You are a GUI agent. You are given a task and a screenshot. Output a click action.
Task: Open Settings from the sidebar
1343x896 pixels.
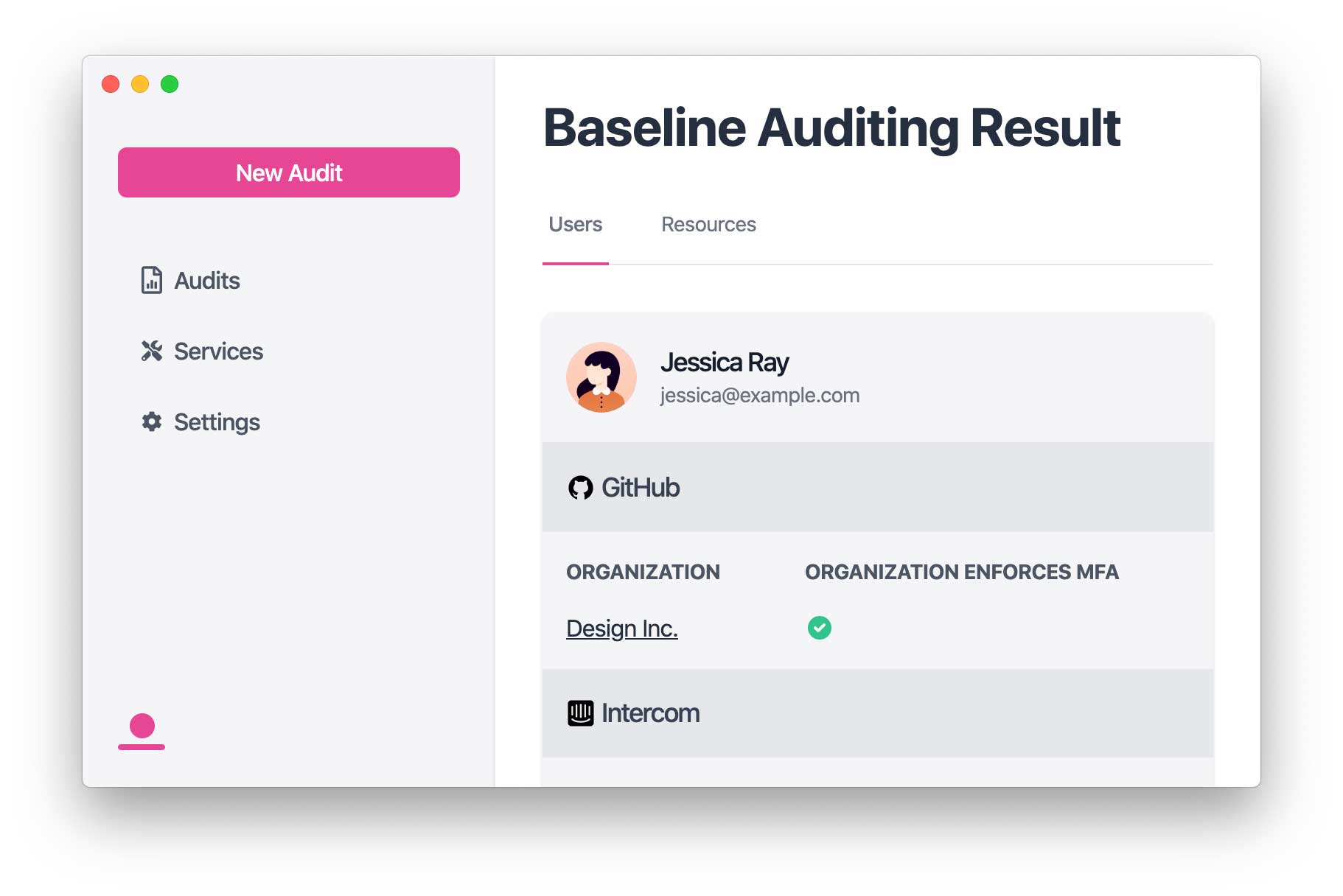tap(200, 422)
